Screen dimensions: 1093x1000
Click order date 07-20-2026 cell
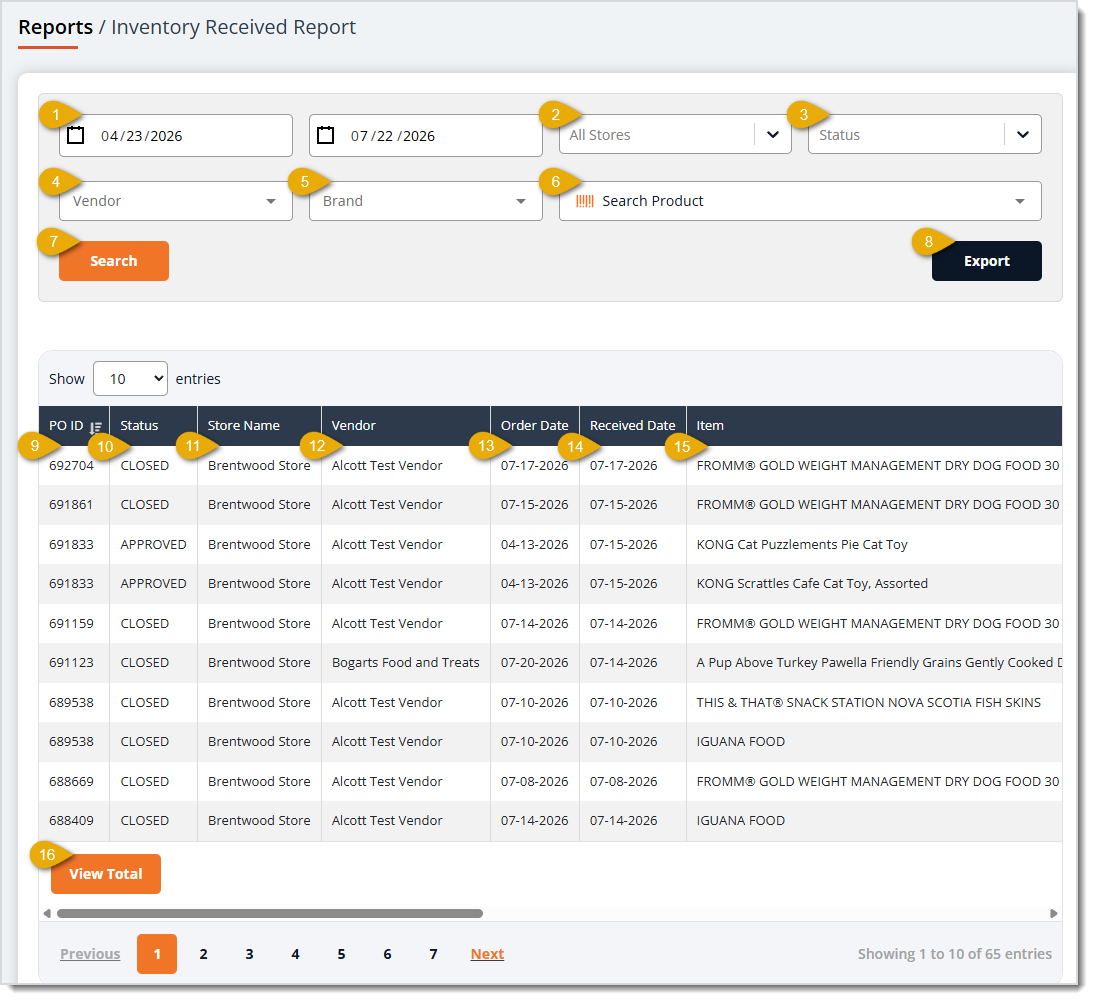pyautogui.click(x=535, y=663)
